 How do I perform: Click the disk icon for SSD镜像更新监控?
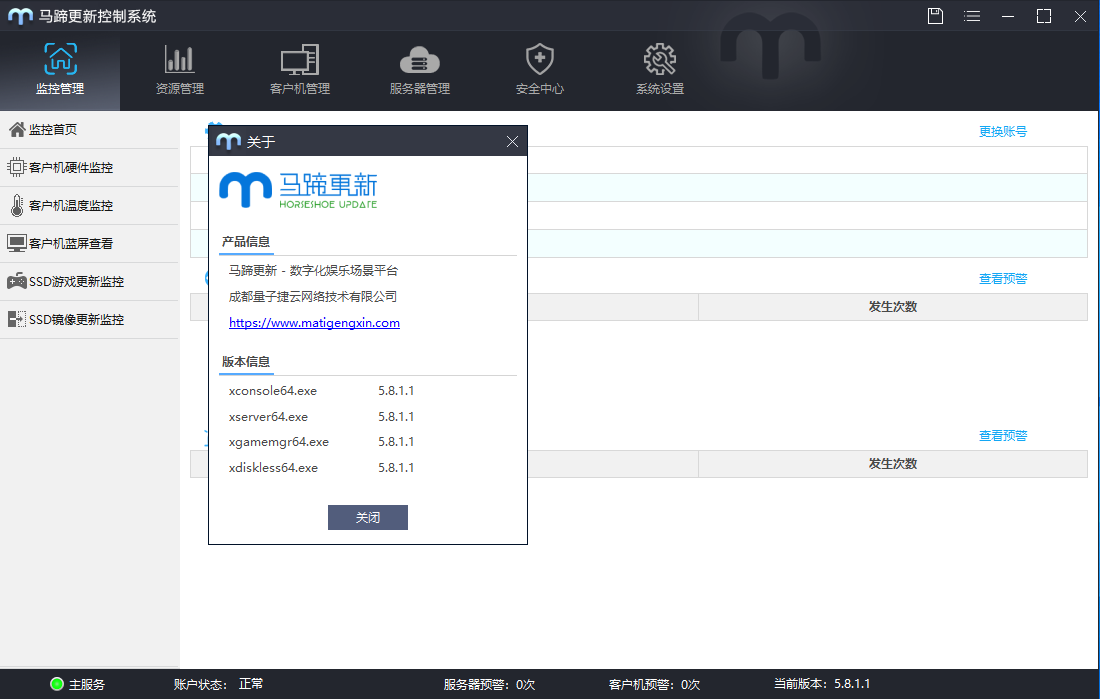click(17, 319)
